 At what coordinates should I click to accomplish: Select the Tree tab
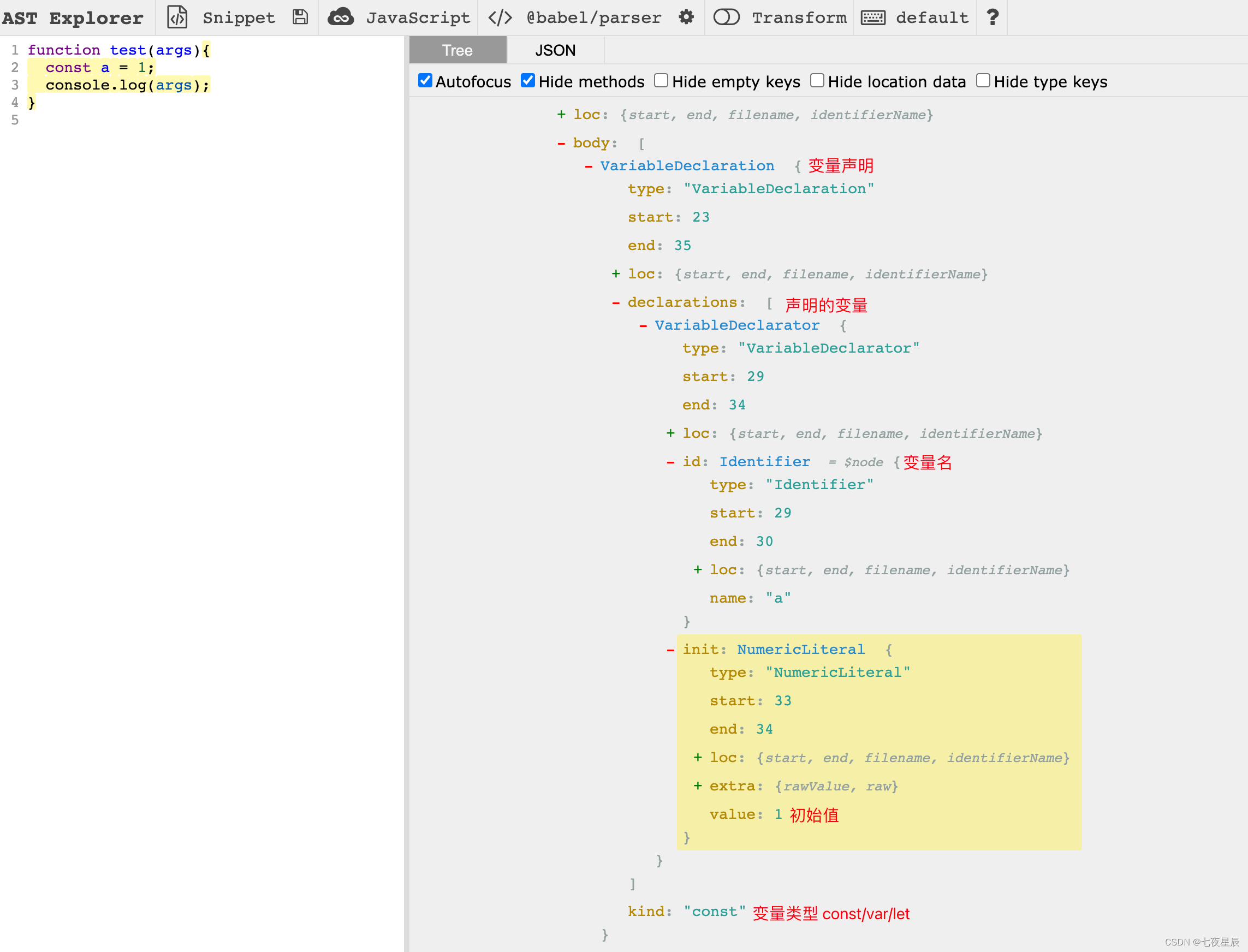[x=457, y=50]
